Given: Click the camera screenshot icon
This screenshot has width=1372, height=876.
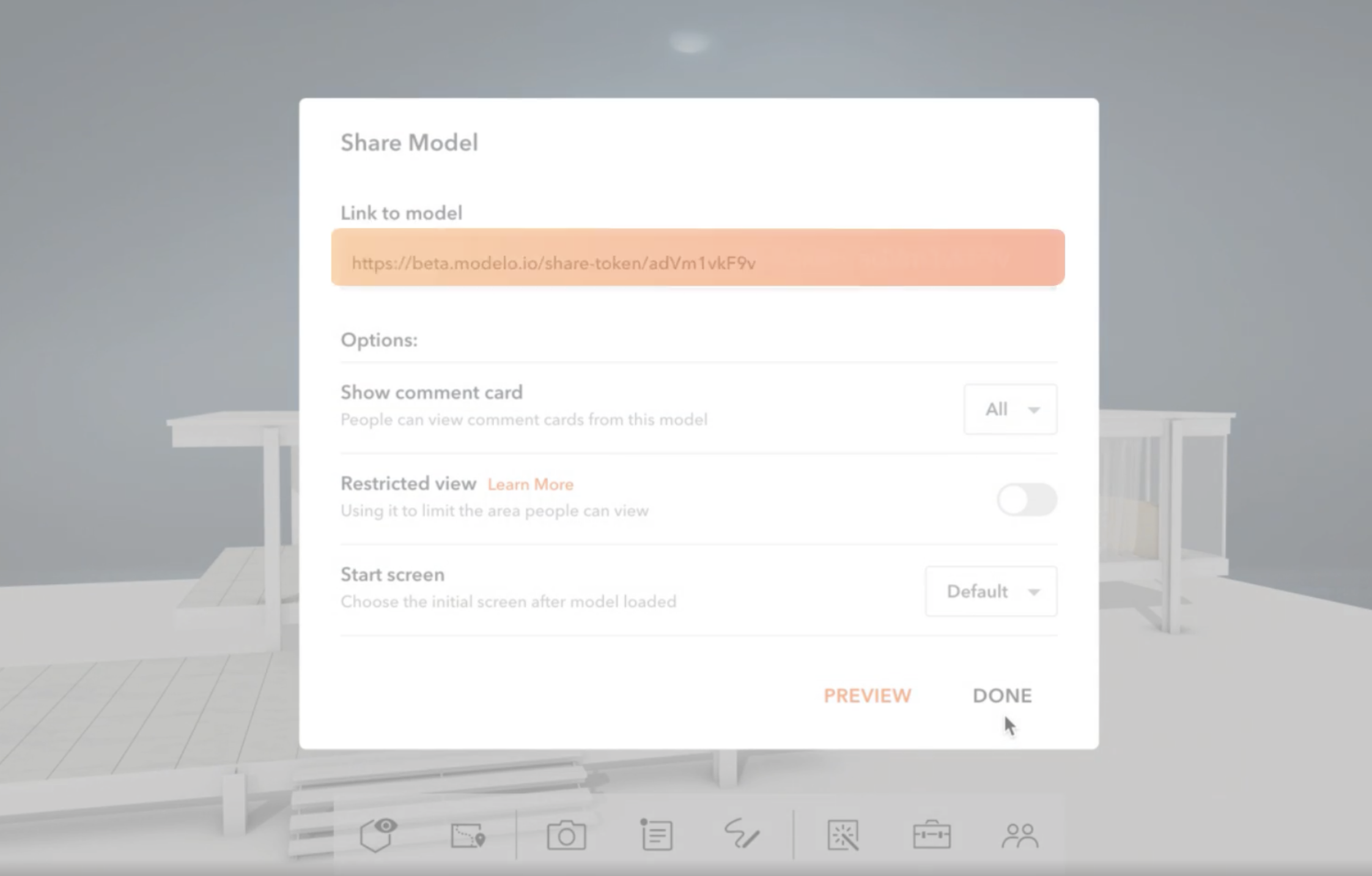Looking at the screenshot, I should pyautogui.click(x=566, y=836).
